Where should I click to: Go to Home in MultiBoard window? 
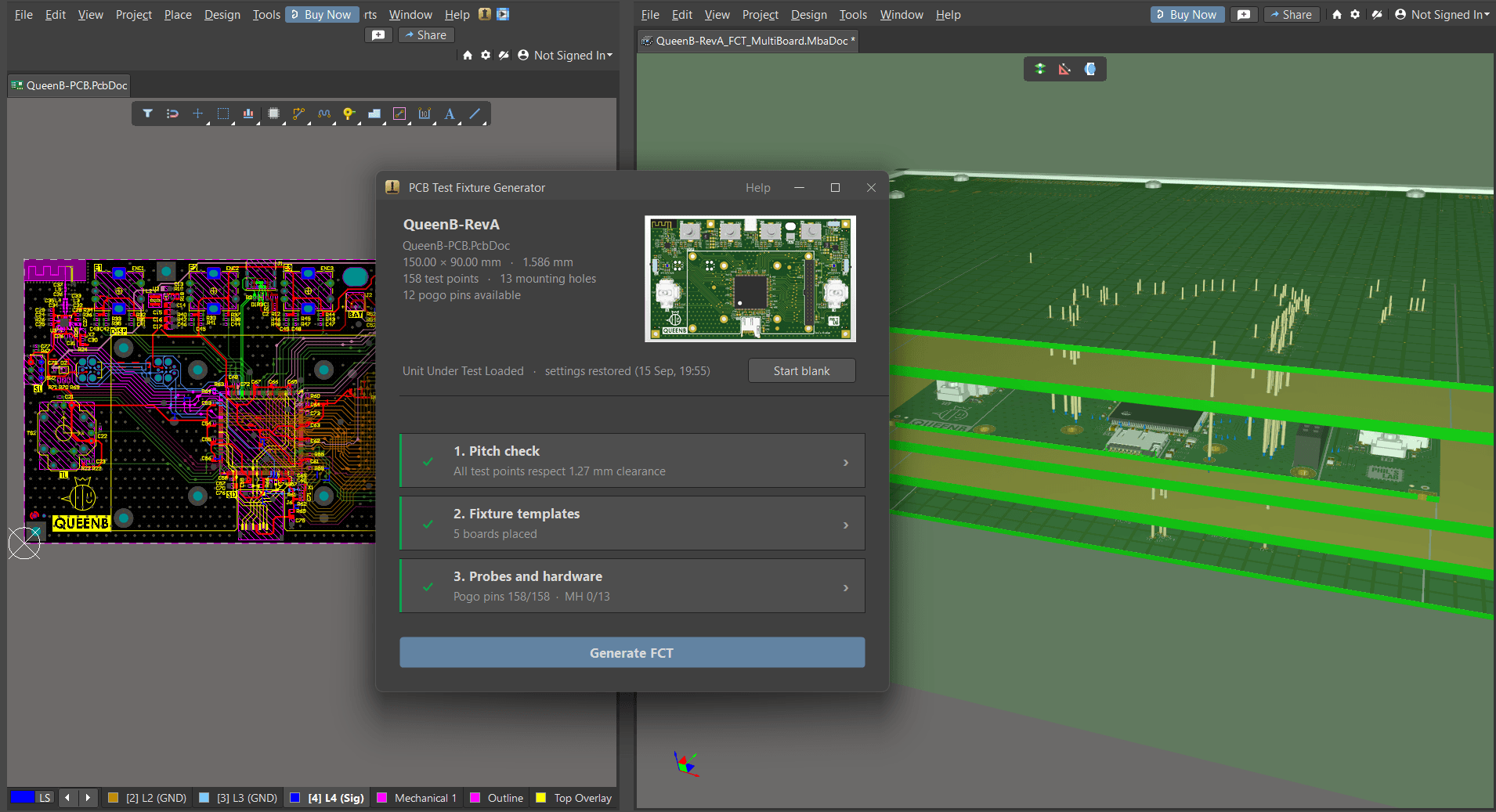click(x=1337, y=14)
